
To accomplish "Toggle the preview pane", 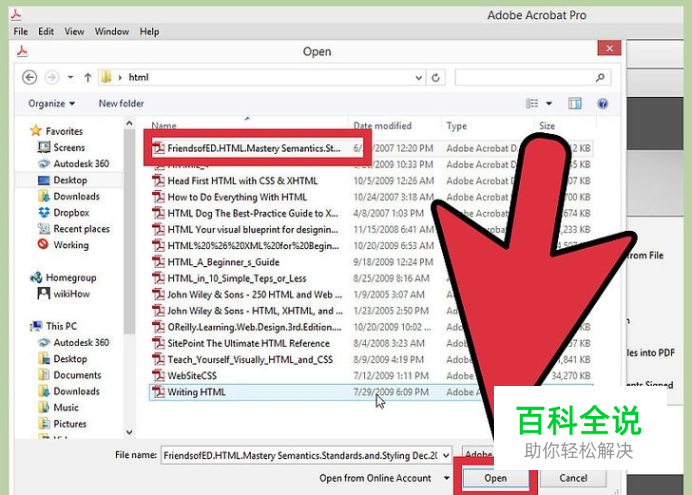I will pos(575,104).
